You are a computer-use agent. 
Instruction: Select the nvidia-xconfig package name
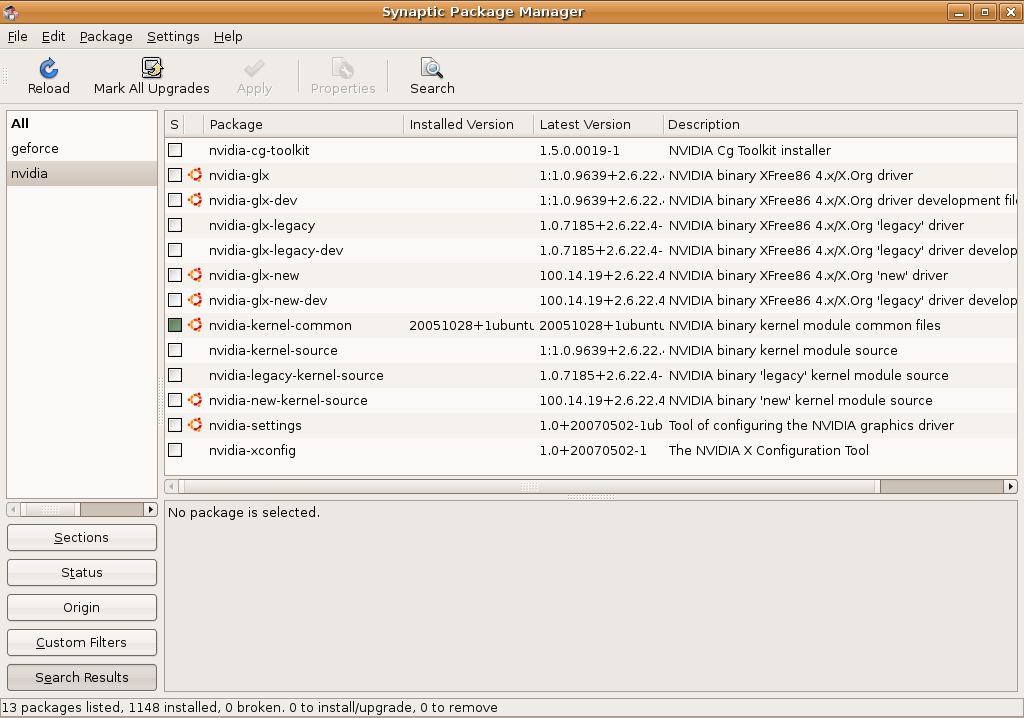(252, 450)
